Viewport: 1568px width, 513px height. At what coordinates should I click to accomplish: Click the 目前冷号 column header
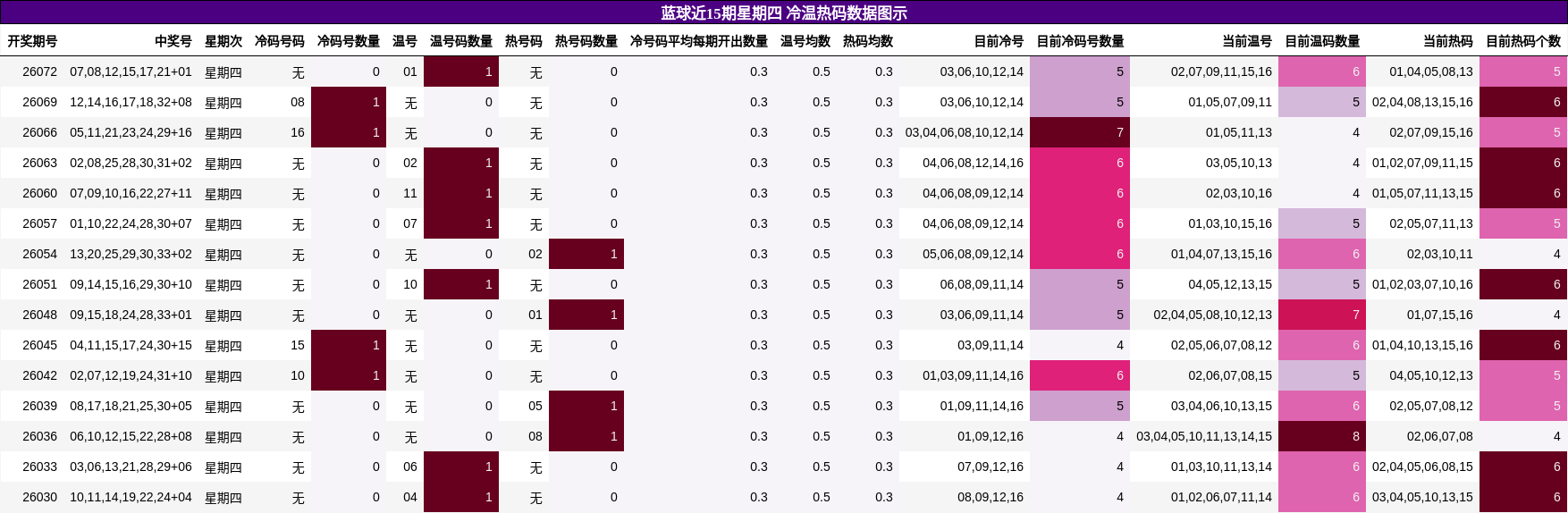(x=999, y=41)
